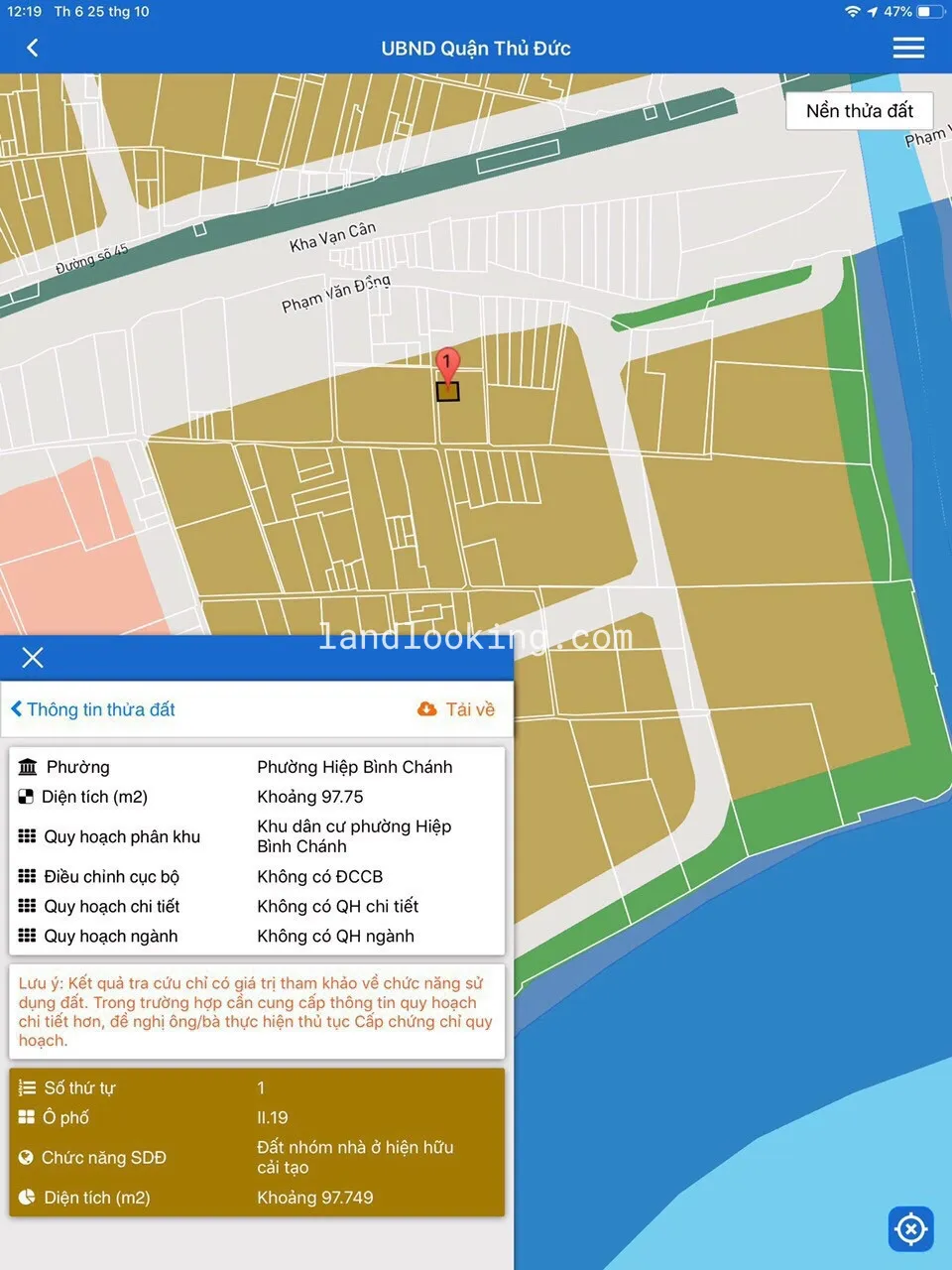Select the Quy hoạch phân khu row
Screen dimensions: 952x1270
click(256, 836)
